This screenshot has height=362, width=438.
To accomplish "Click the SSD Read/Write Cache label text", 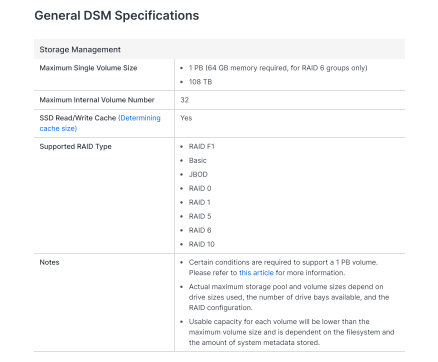I will (78, 118).
